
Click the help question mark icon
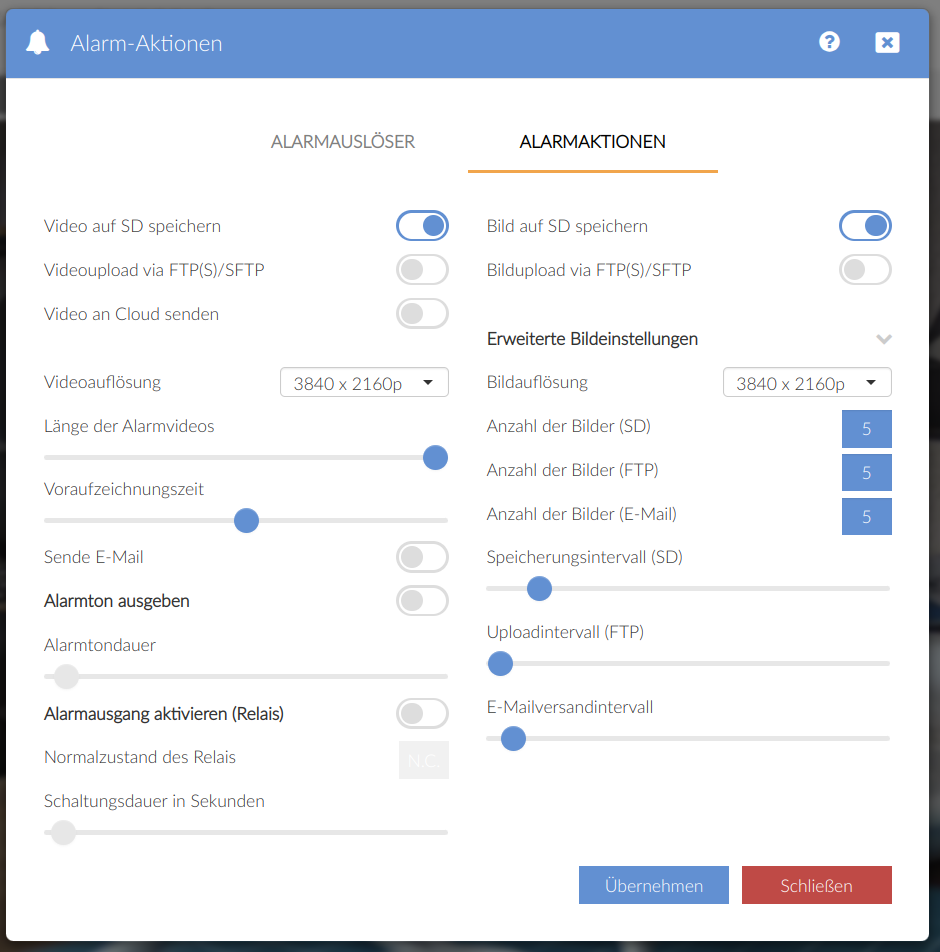tap(829, 42)
